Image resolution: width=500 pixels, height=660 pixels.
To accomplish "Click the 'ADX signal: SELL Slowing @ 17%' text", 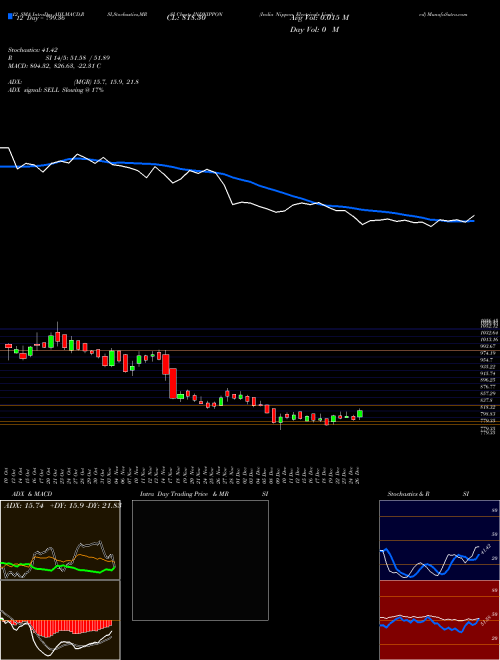I will pos(56,90).
